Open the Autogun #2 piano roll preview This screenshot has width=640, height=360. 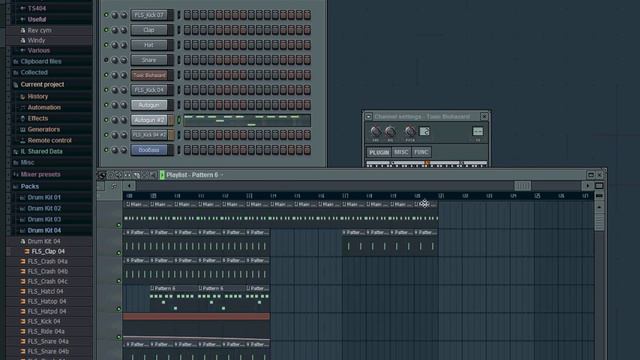247,120
